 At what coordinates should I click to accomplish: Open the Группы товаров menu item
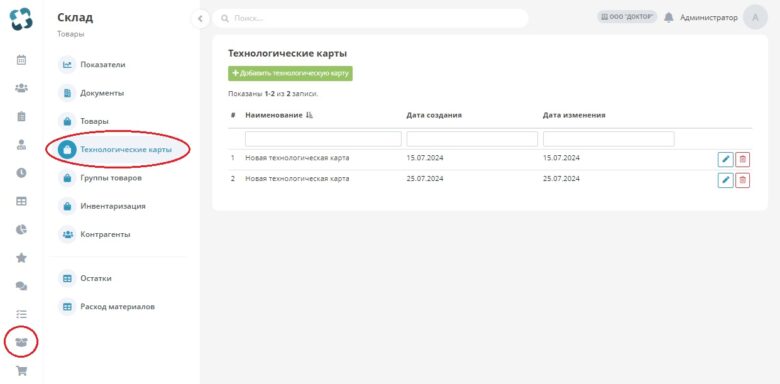tap(111, 178)
